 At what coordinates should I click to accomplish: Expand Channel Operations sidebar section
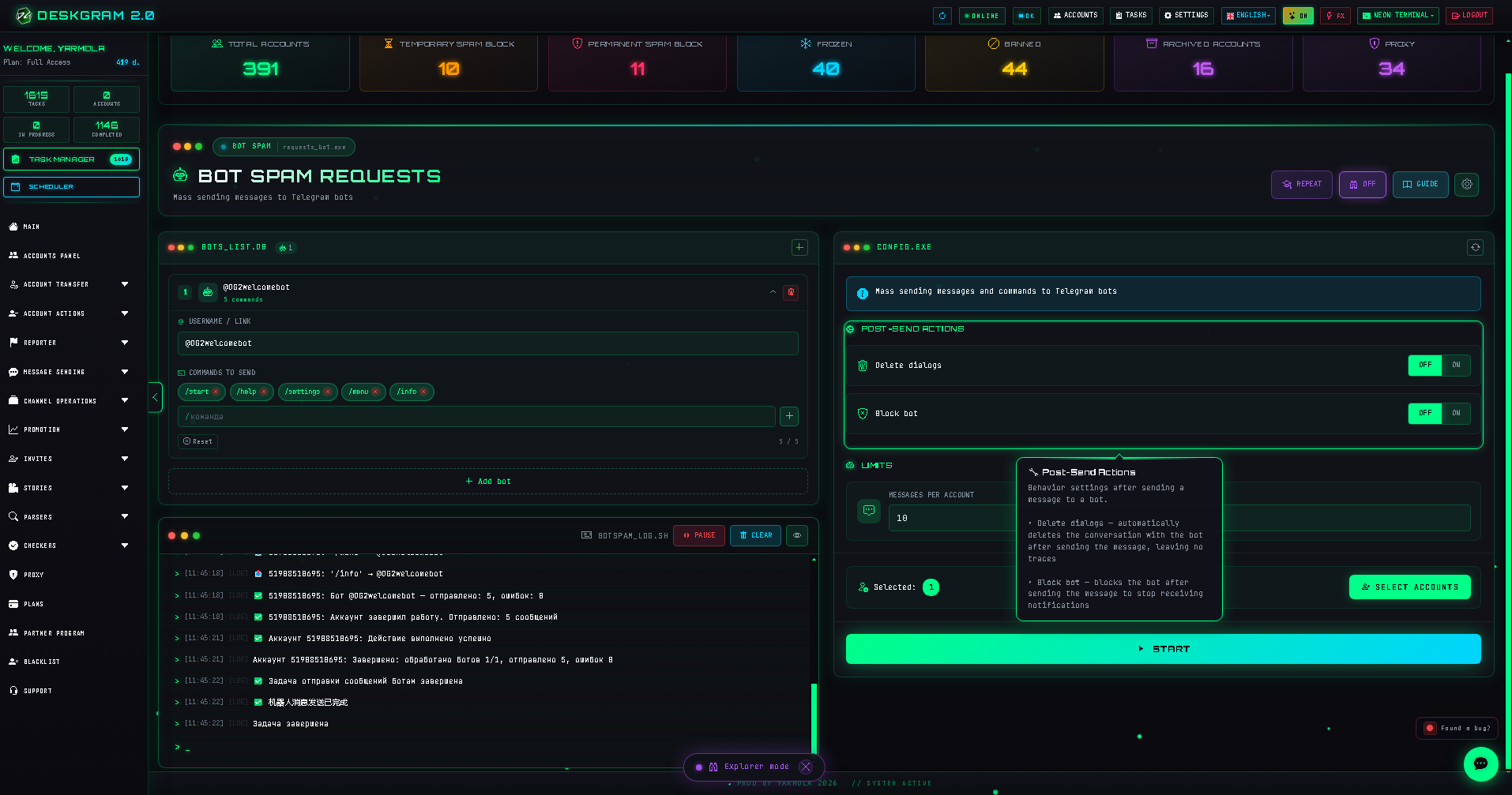pyautogui.click(x=69, y=401)
